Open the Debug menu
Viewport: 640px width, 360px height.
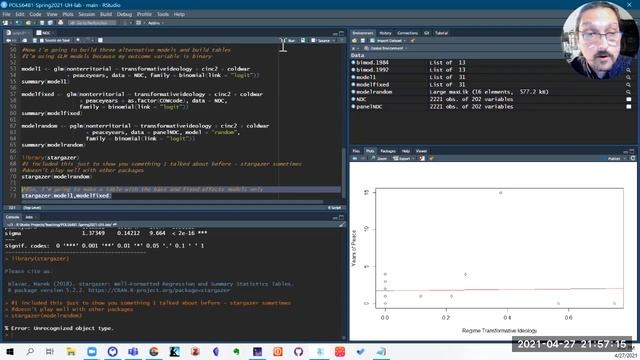(x=124, y=14)
